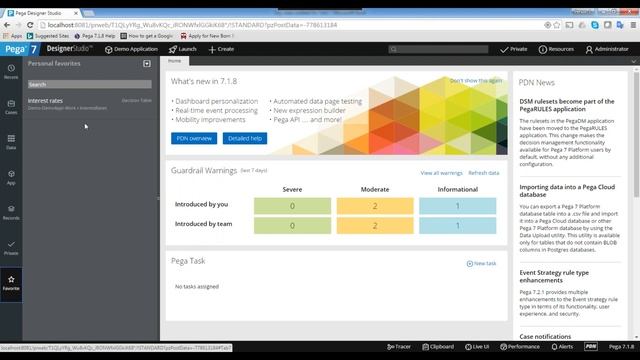Screen dimensions: 640x360
Task: Create a New task
Action: 482,264
